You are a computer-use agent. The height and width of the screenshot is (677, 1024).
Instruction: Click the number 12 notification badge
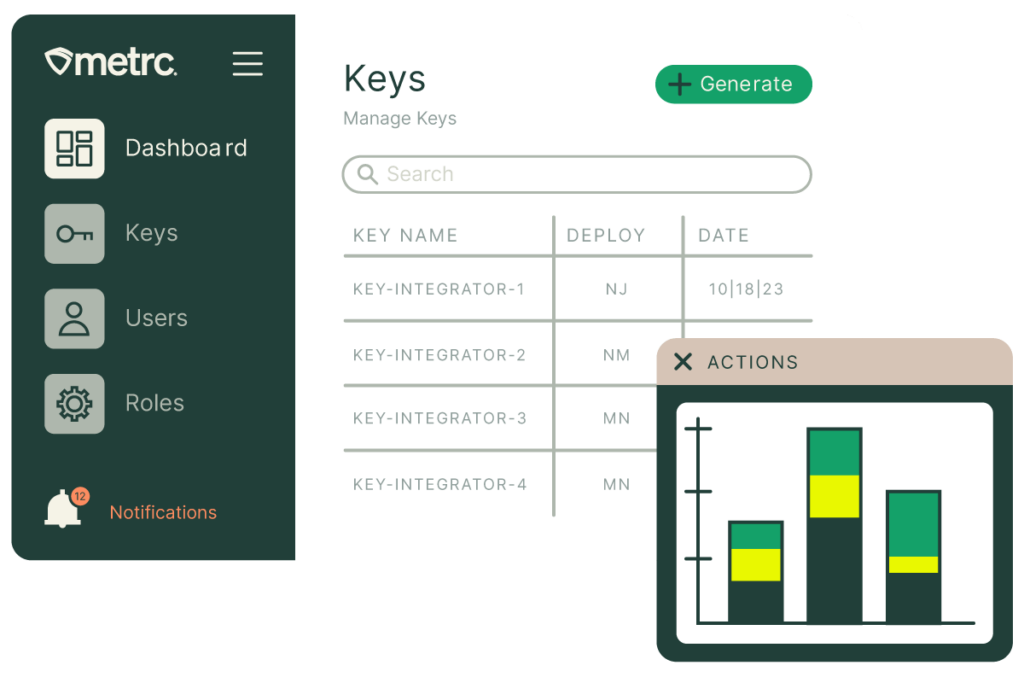pos(80,496)
